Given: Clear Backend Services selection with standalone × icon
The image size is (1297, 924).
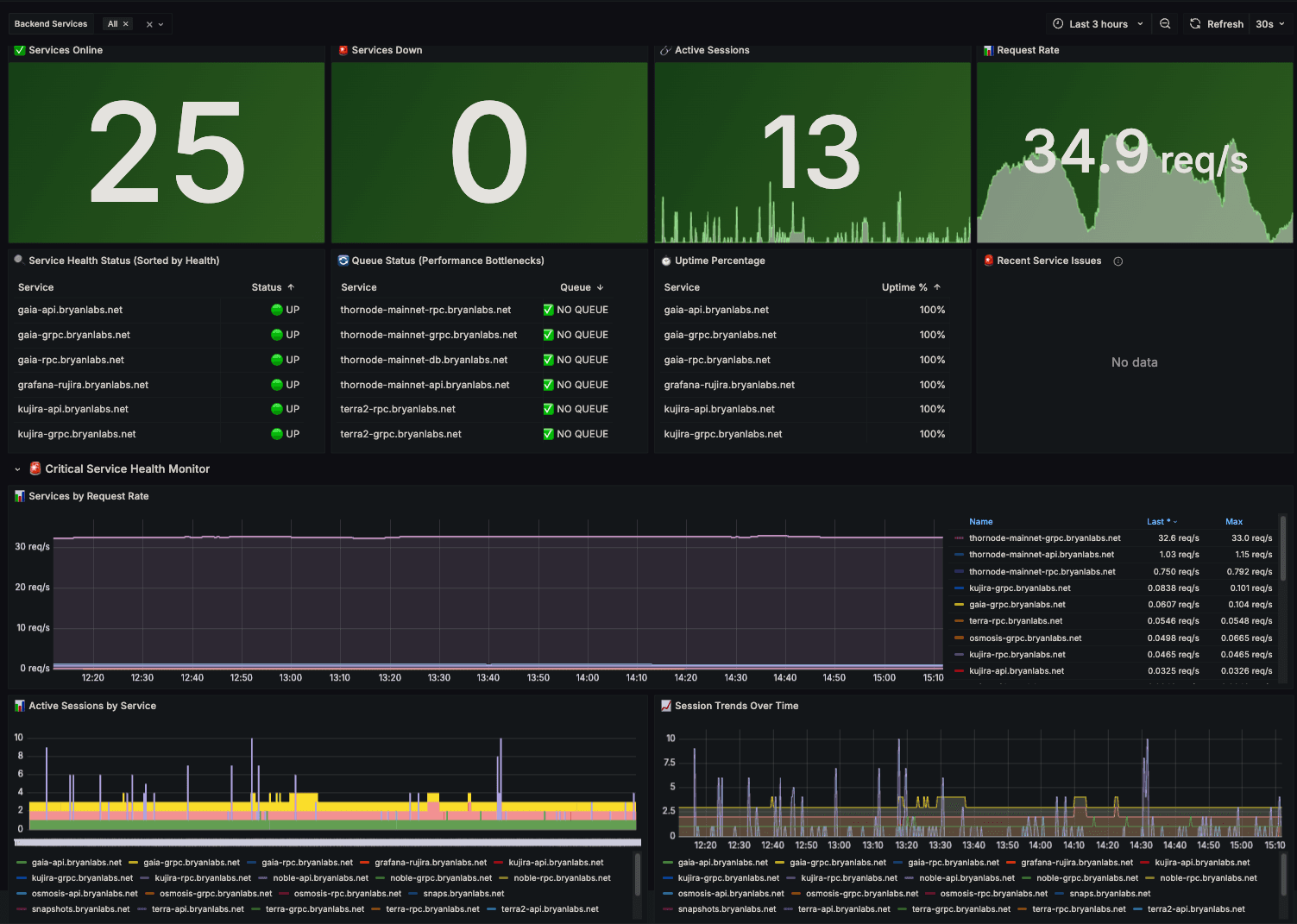Looking at the screenshot, I should 149,24.
